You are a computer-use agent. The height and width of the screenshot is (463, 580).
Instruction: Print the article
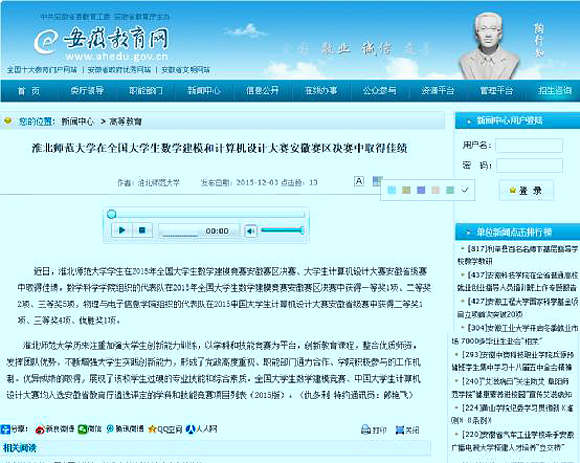[x=374, y=430]
